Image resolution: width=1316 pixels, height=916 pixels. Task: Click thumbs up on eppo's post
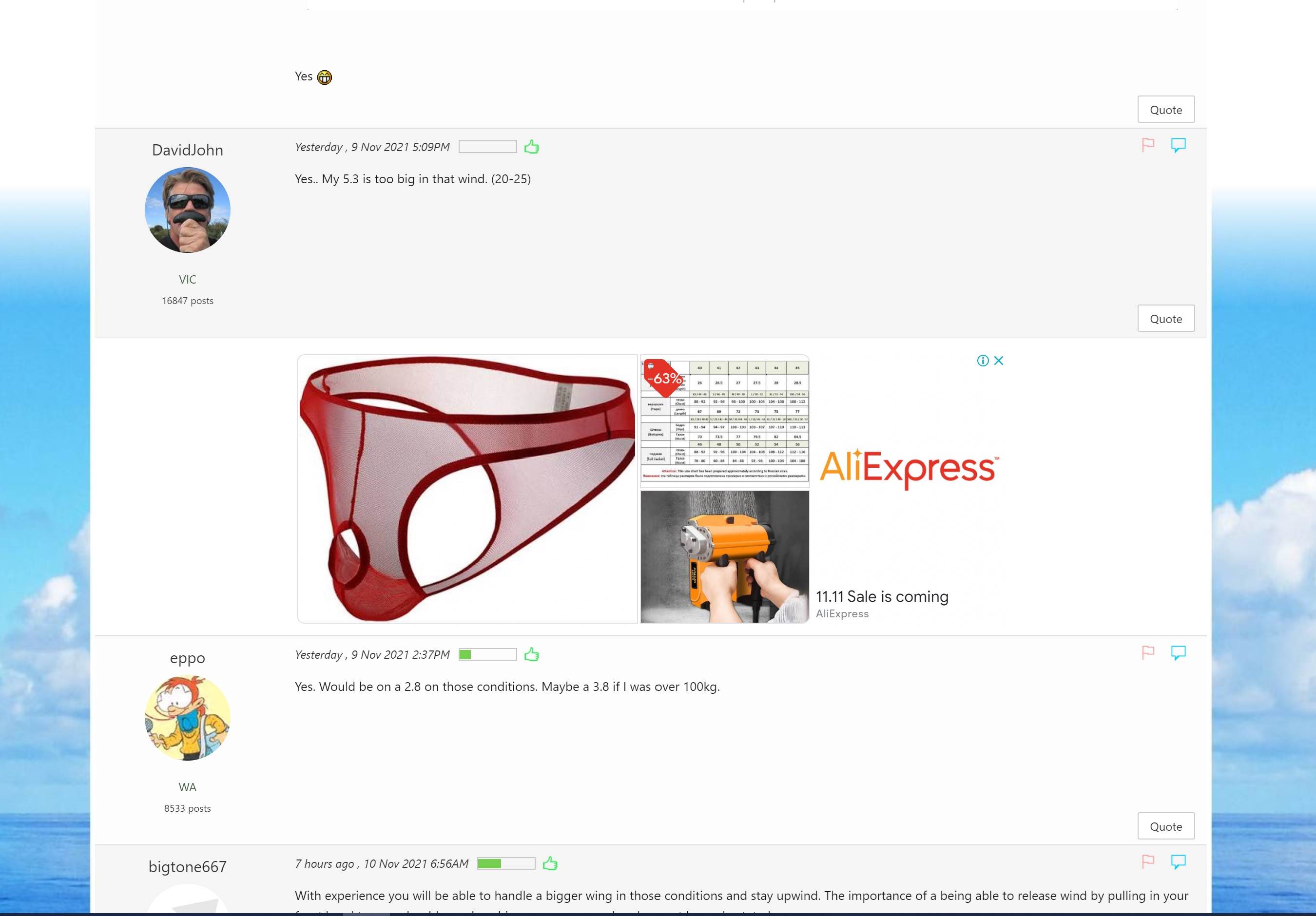coord(531,655)
